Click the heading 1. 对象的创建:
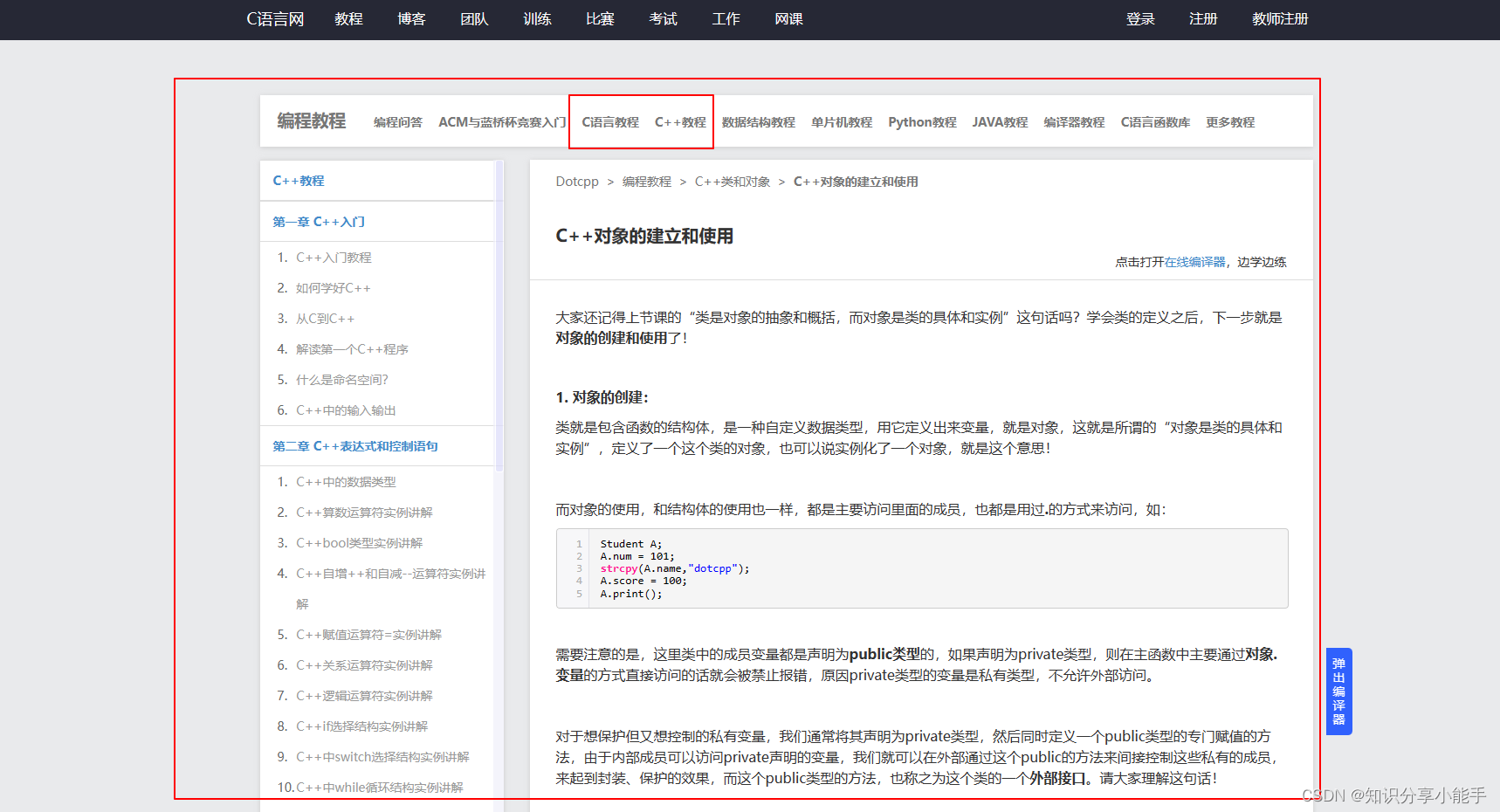 [602, 397]
